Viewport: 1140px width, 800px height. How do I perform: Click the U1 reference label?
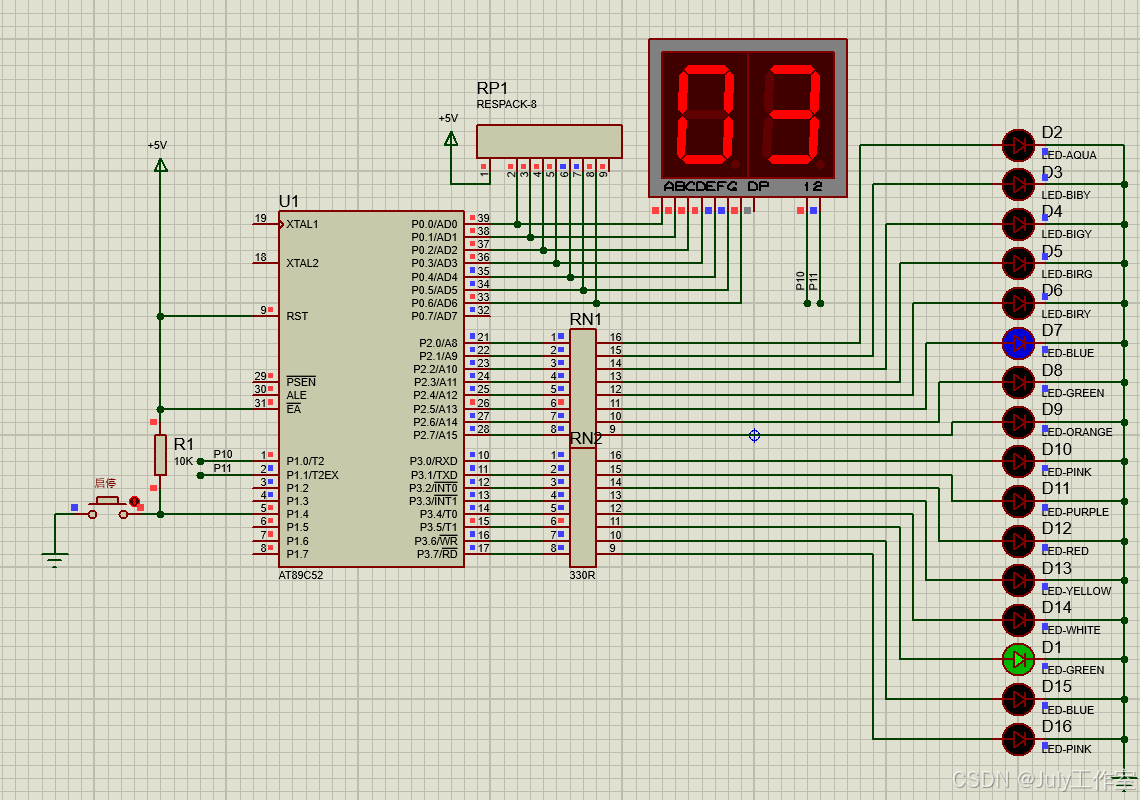coord(289,201)
